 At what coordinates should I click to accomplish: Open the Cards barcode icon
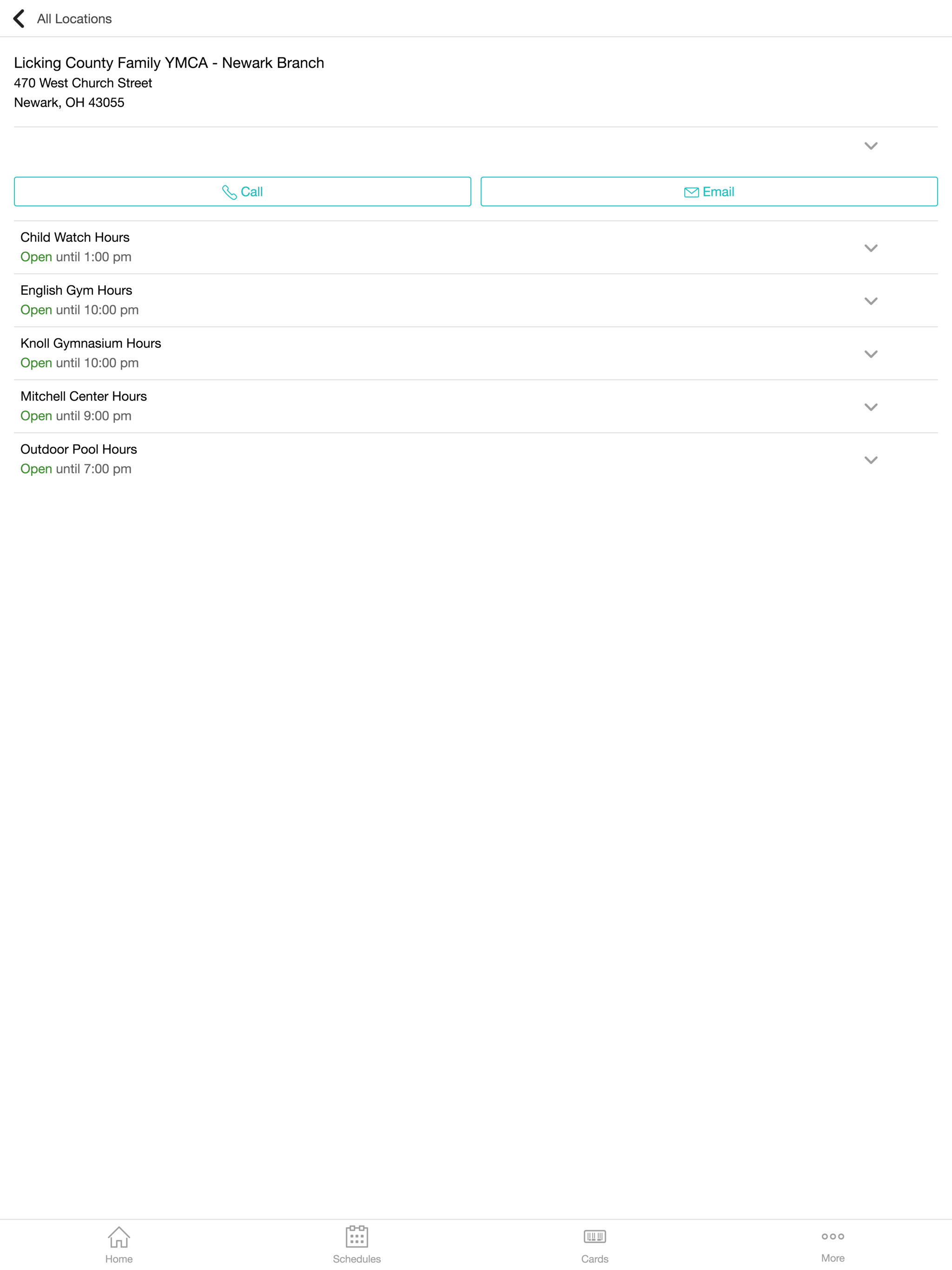tap(594, 1236)
